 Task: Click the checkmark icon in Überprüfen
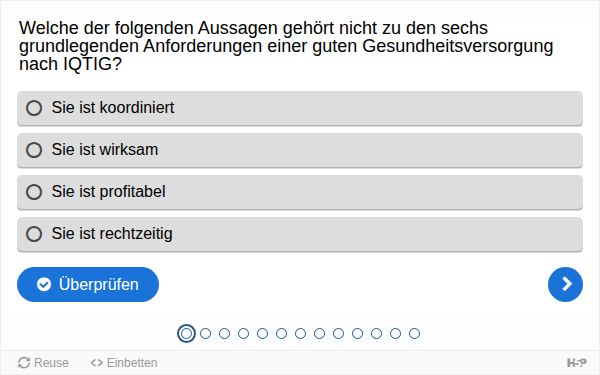coord(44,284)
